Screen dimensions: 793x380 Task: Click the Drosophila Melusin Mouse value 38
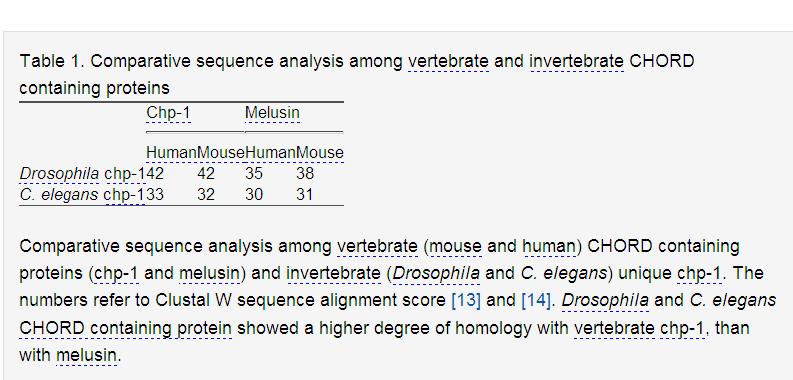coord(305,174)
